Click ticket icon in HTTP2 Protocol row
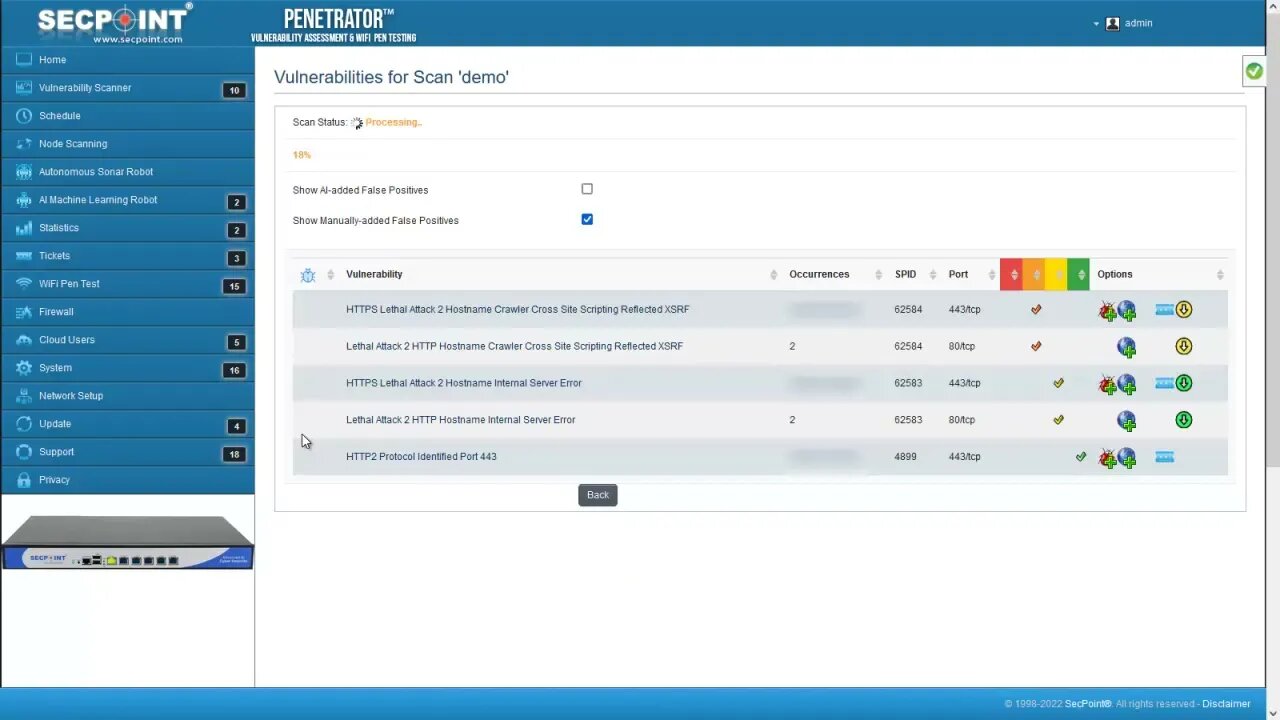 [x=1164, y=457]
